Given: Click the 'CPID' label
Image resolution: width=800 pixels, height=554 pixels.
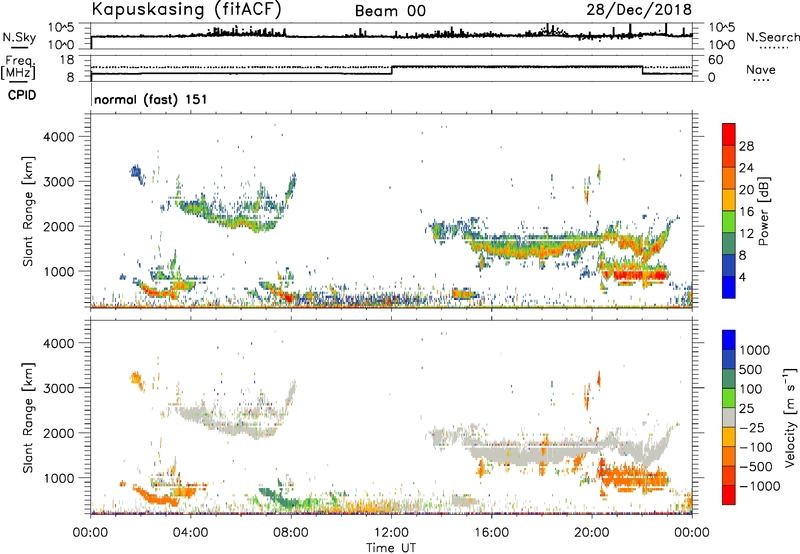Looking at the screenshot, I should 22,95.
